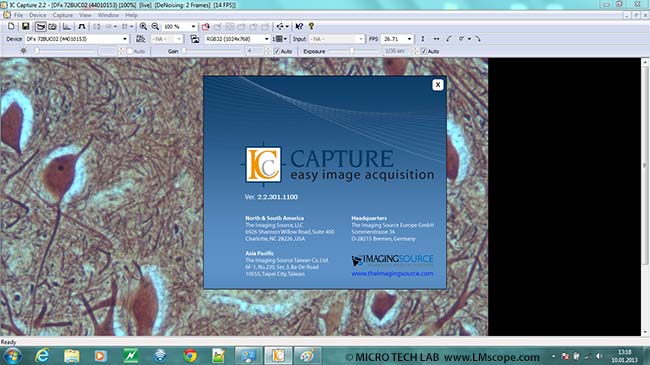650x365 pixels.
Task: Open the Device menu
Action: coord(38,15)
